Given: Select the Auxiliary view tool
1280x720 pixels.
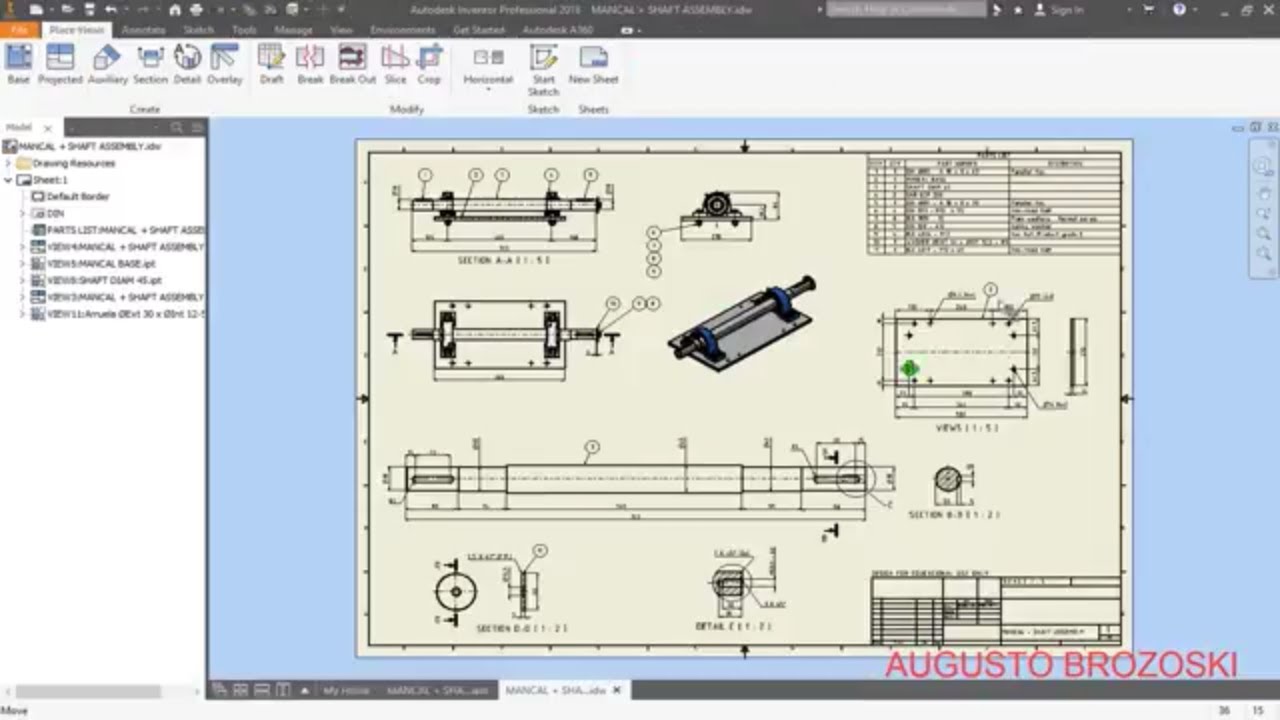Looking at the screenshot, I should 107,64.
